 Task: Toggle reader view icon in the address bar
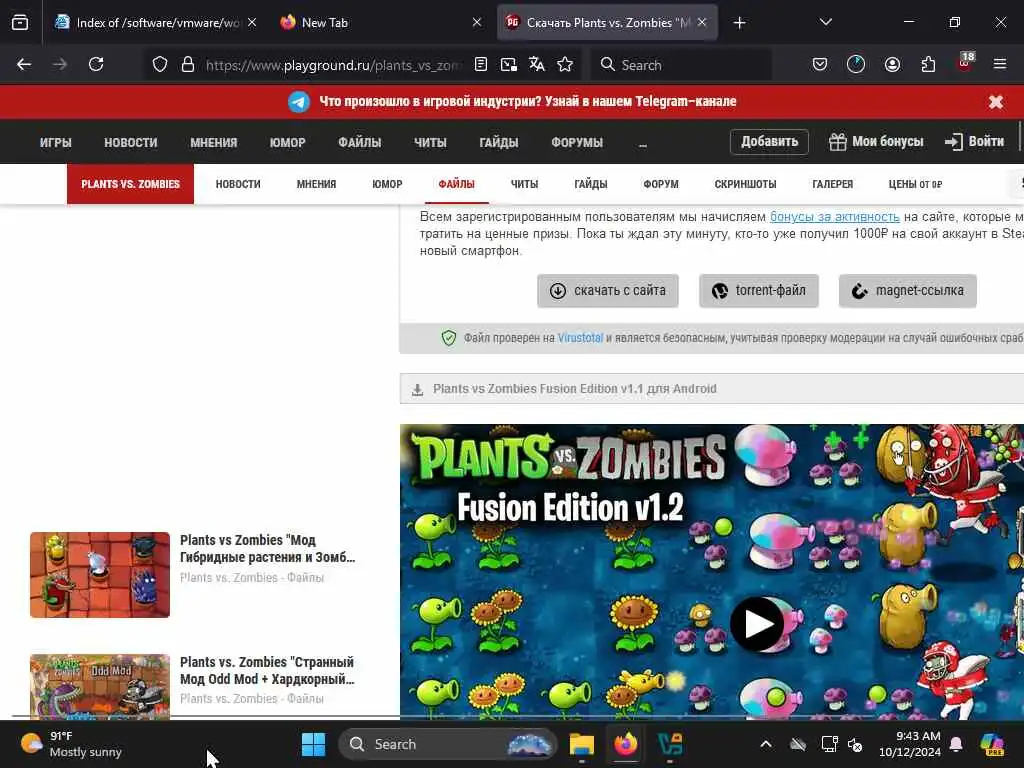[481, 65]
